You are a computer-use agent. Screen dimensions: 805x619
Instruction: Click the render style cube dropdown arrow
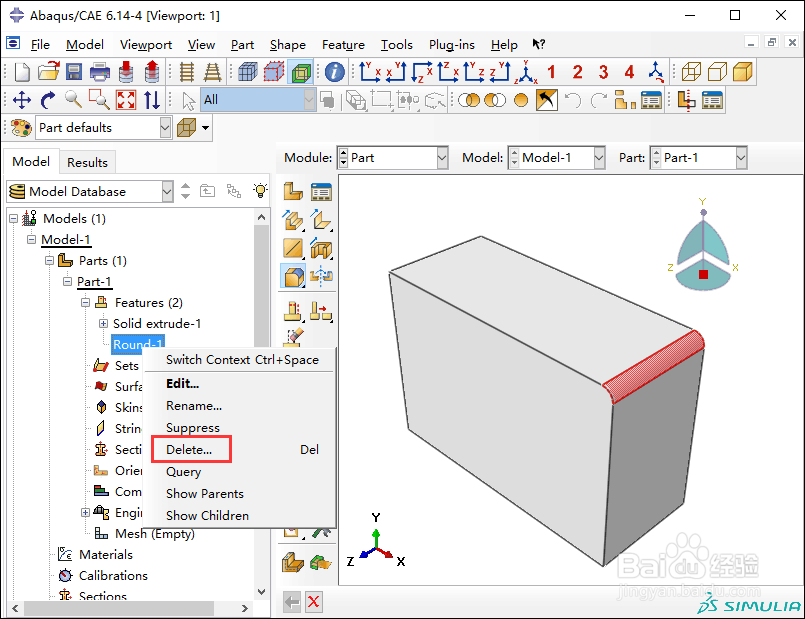[x=205, y=128]
